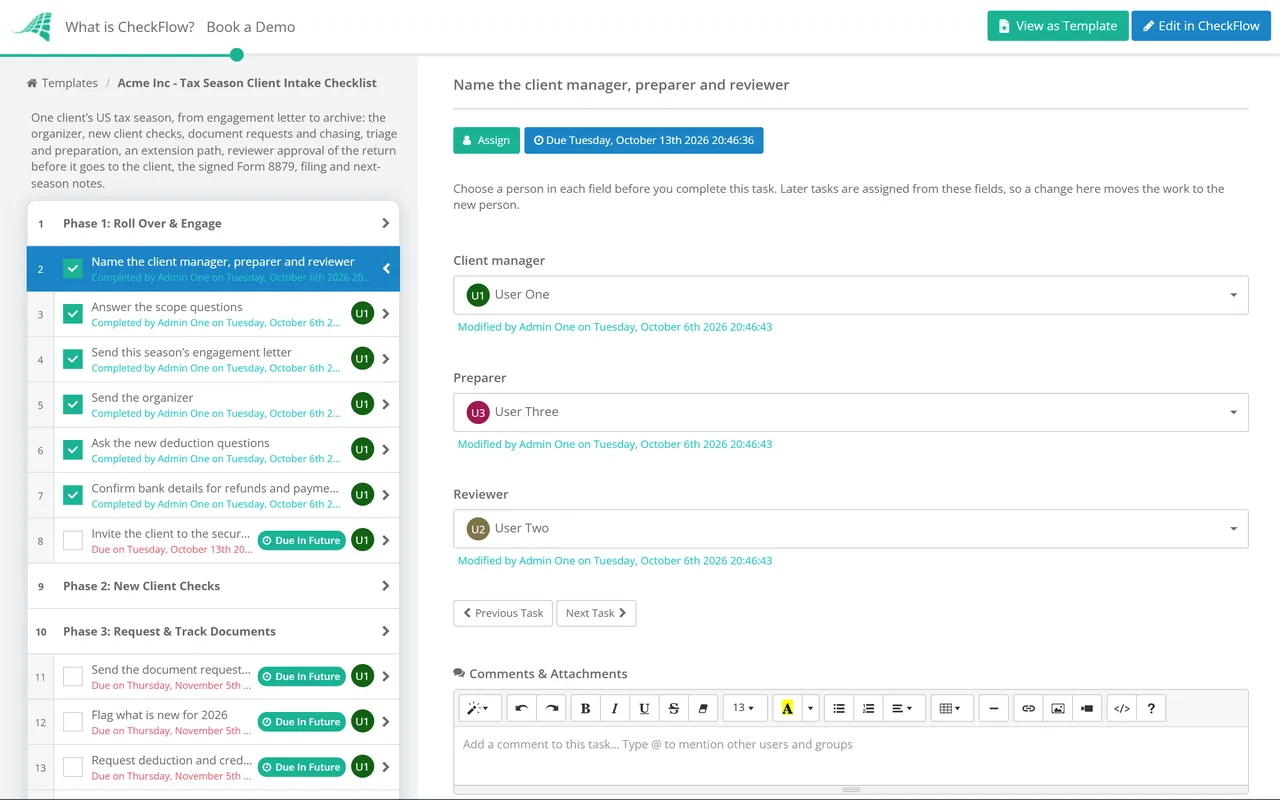Image resolution: width=1280 pixels, height=800 pixels.
Task: Redo the comment edit
Action: [x=551, y=708]
